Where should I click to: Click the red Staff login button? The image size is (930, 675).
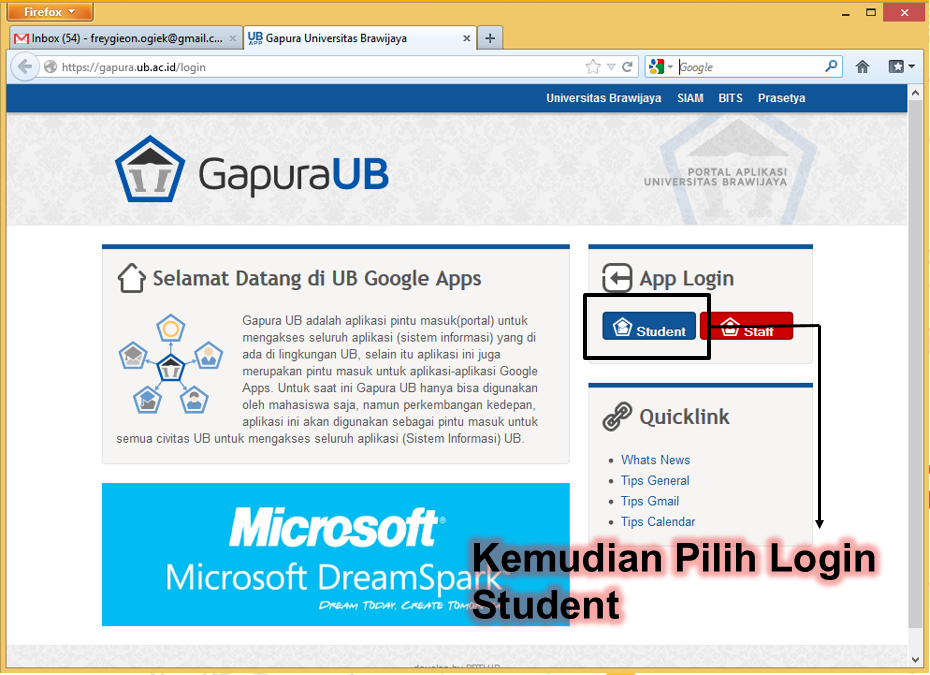coord(746,326)
